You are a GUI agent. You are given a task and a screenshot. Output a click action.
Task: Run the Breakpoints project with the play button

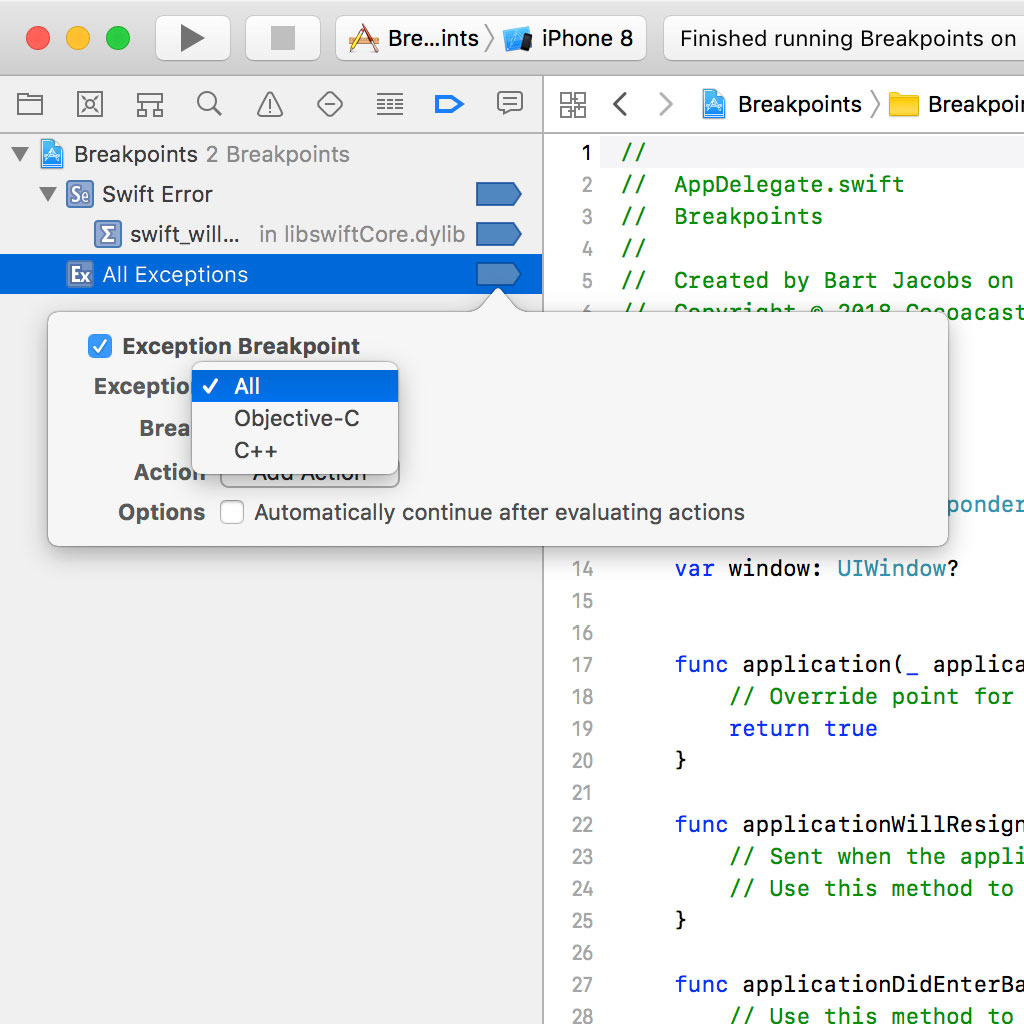pyautogui.click(x=192, y=38)
